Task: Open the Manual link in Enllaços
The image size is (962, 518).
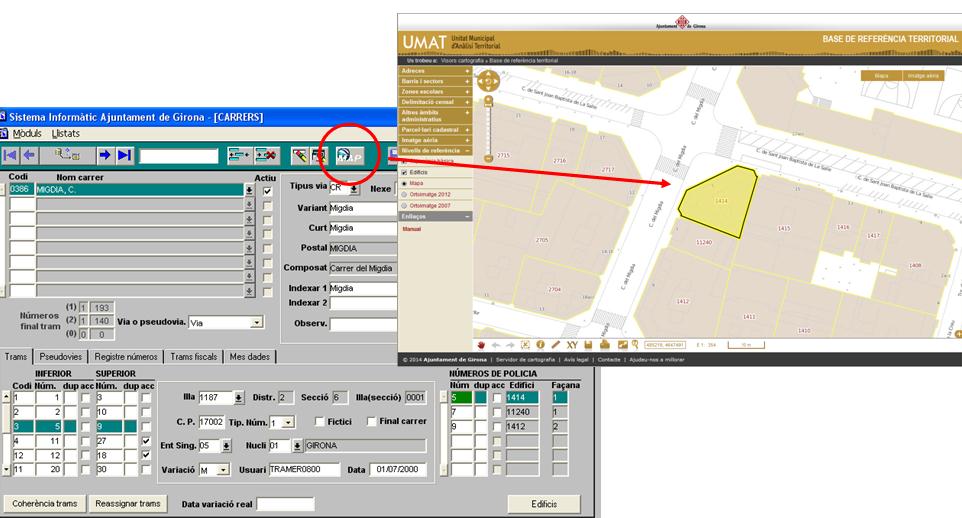Action: [412, 229]
